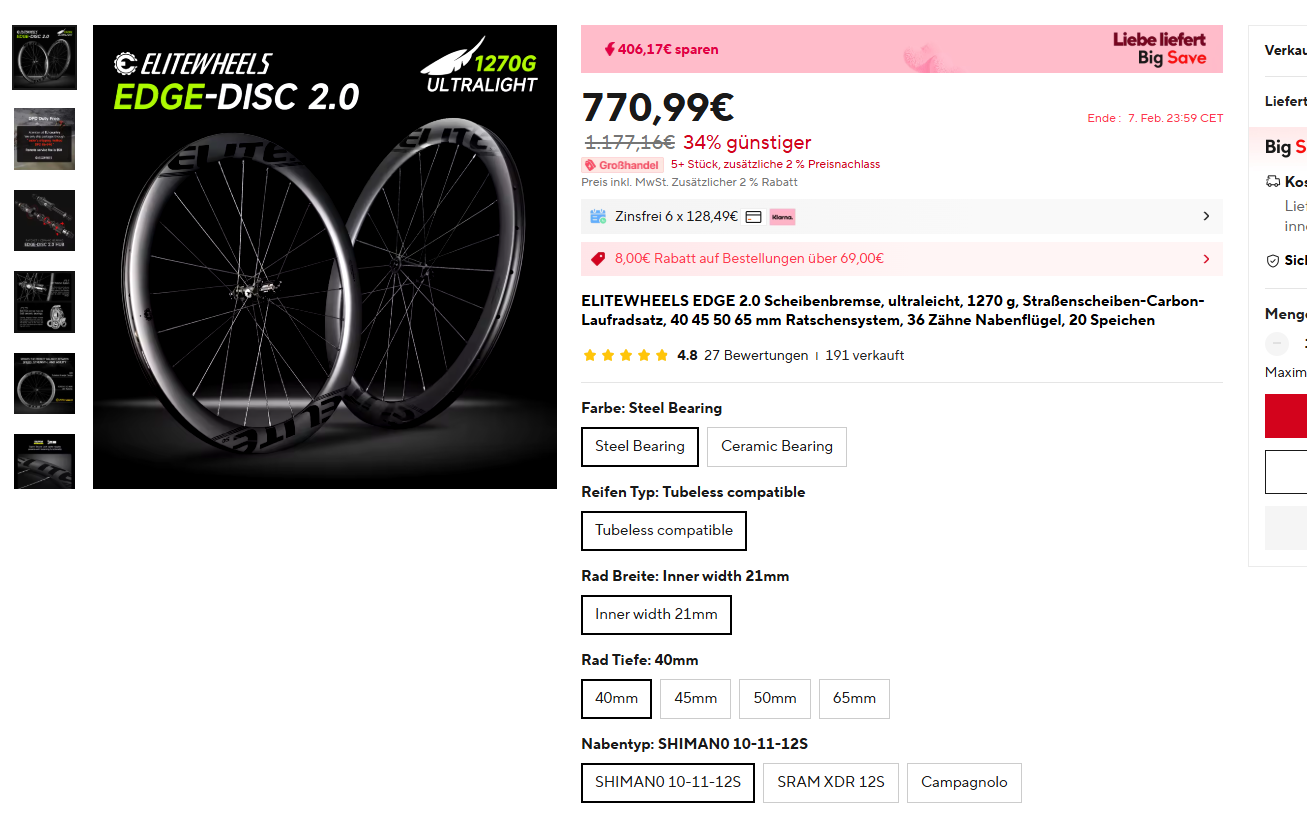
Task: Show the last thumbnail in the gallery
Action: [44, 462]
